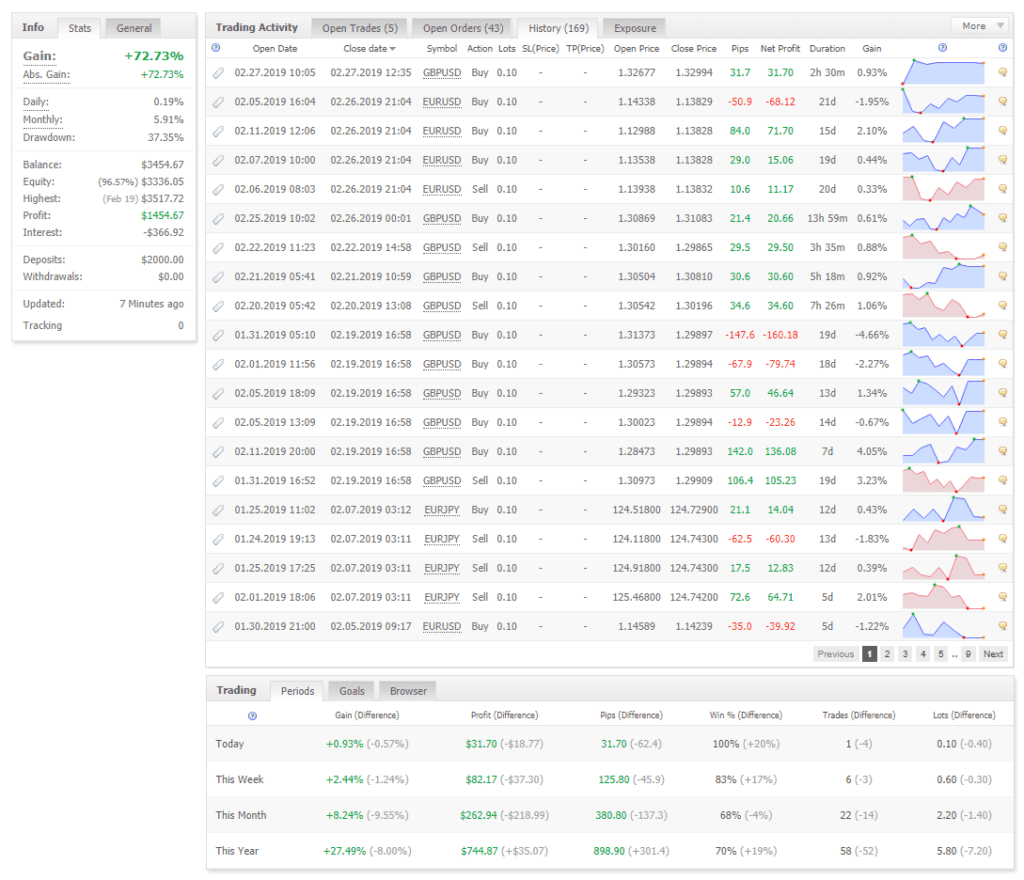Go to the Next page of trade history
Screen dimensions: 1024x880
993,653
